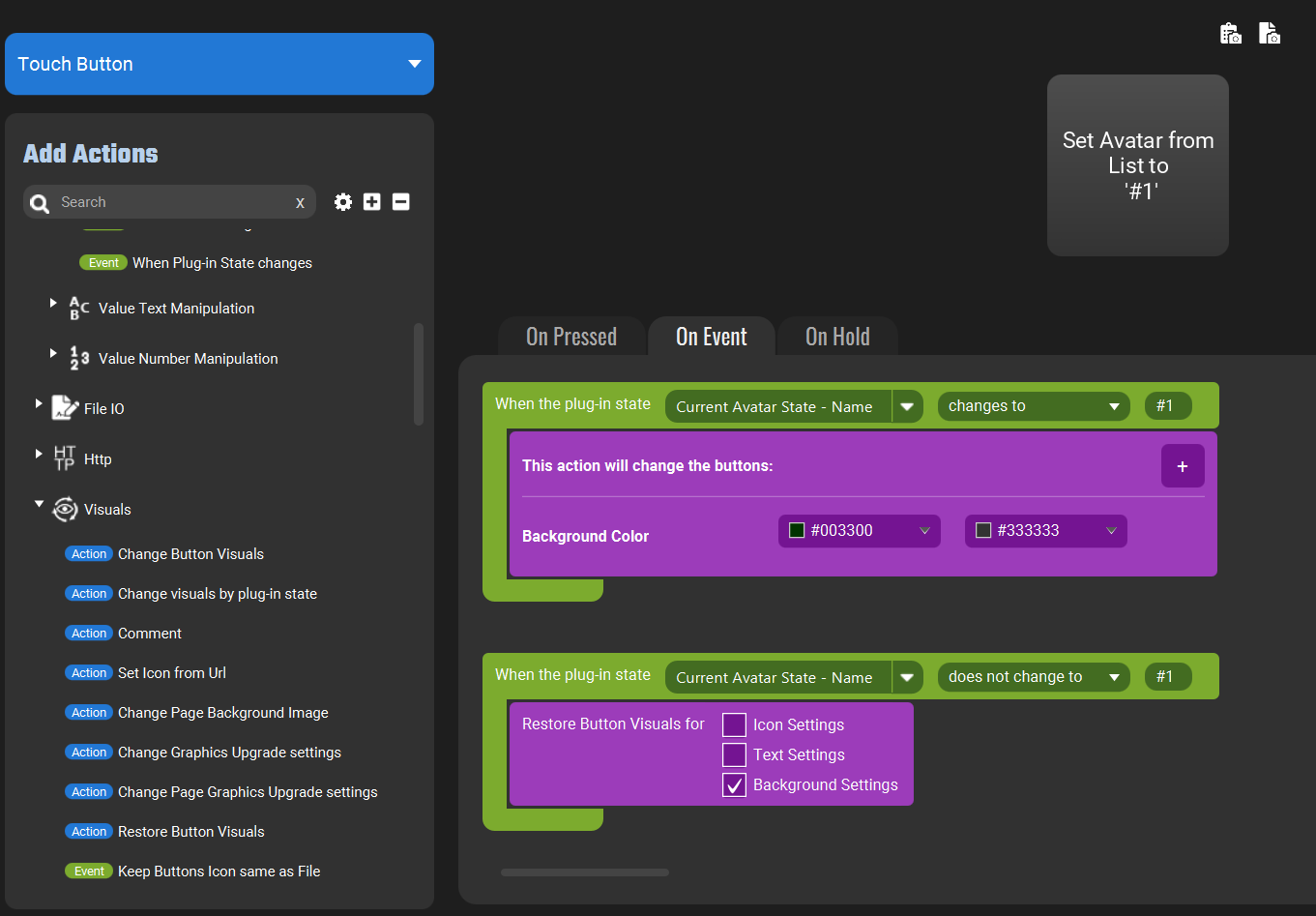
Task: Clear search with the x button
Action: (300, 202)
